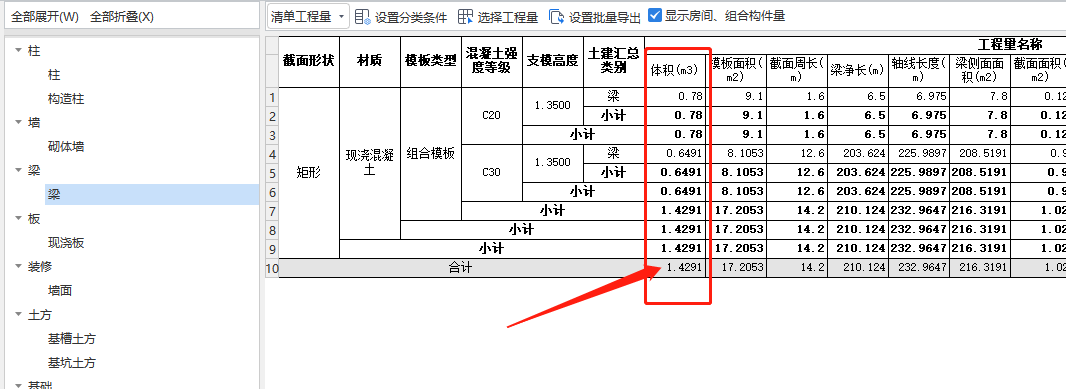Click the C30 cell
The width and height of the screenshot is (1066, 389).
492,172
